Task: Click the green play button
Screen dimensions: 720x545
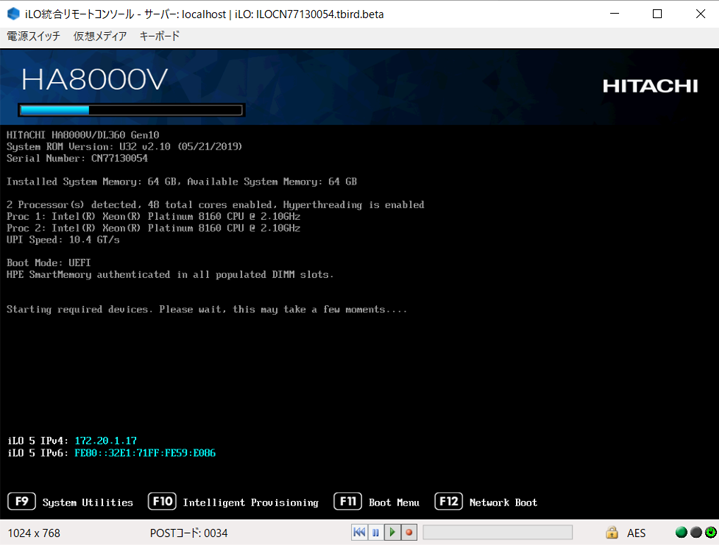Action: [x=392, y=533]
